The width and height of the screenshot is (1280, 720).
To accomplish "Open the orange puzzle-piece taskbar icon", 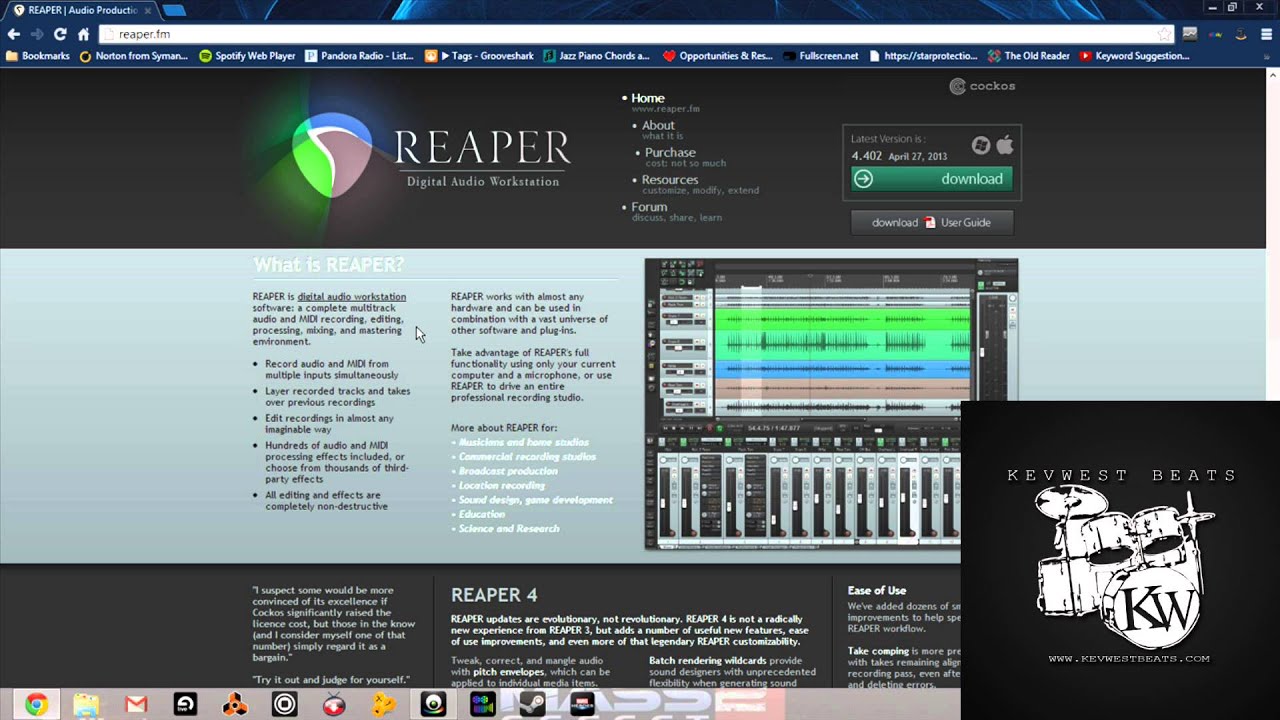I will [x=383, y=705].
